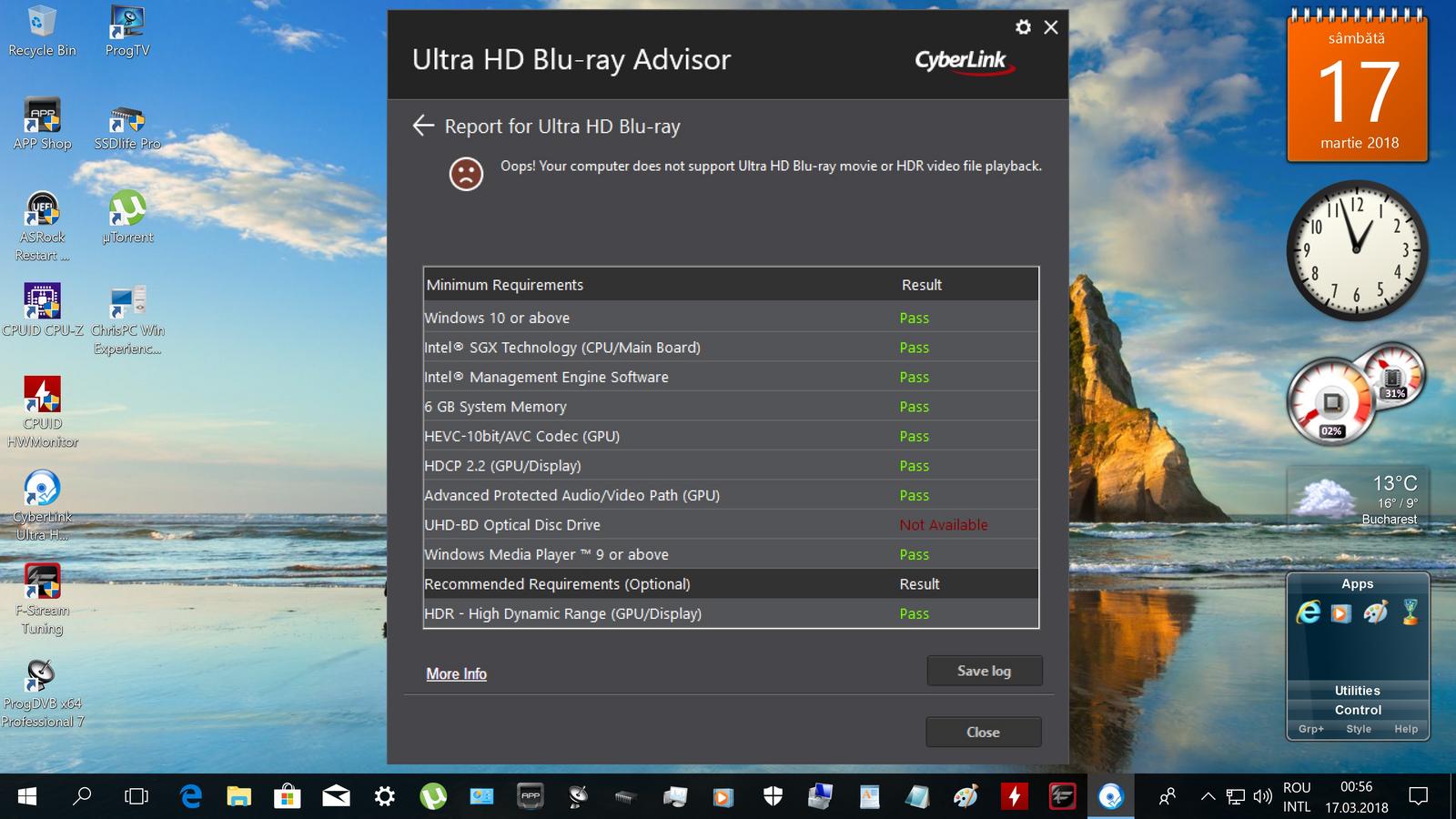1456x819 pixels.
Task: Open Windows Defender shield on taskbar
Action: pyautogui.click(x=773, y=797)
